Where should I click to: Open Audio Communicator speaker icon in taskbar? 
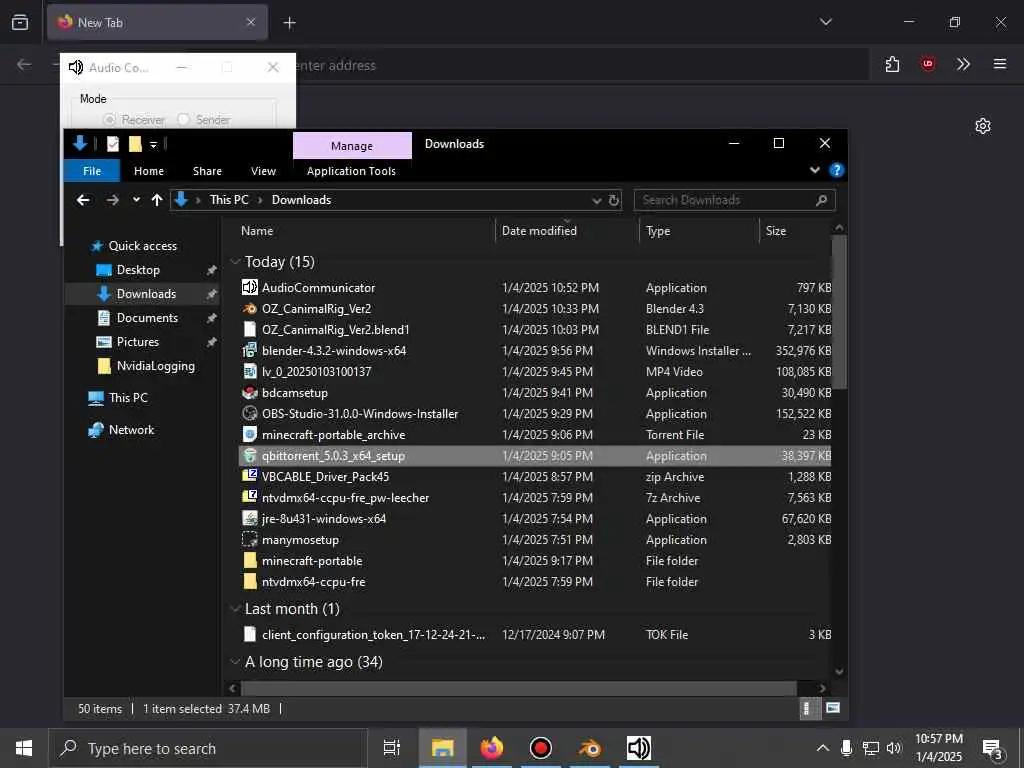[638, 748]
